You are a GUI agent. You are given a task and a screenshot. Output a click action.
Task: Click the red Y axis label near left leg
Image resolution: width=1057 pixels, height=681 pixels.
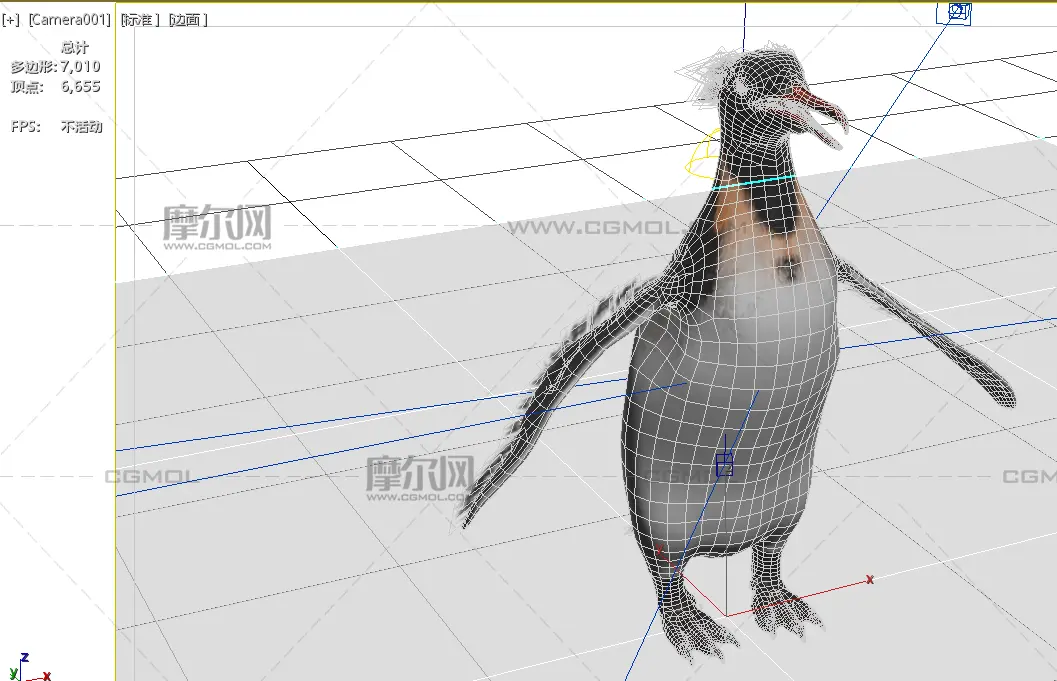(x=660, y=550)
